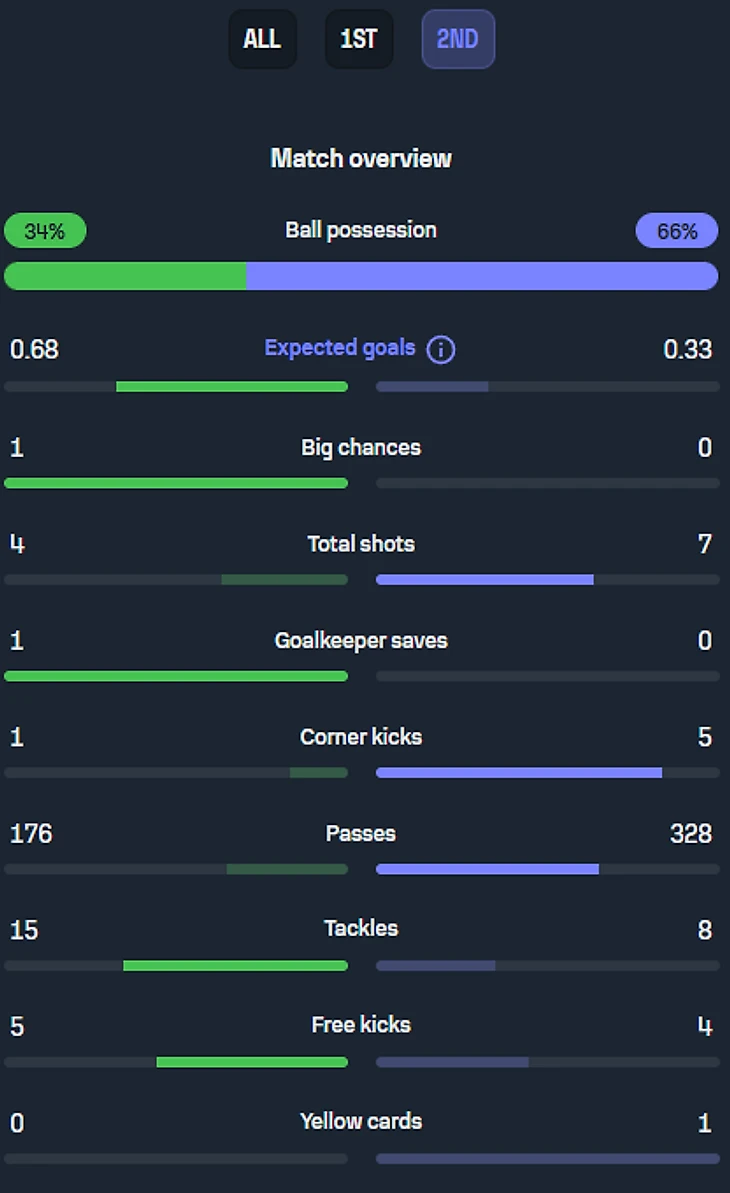730x1193 pixels.
Task: Click the 34% possession badge
Action: coord(45,231)
